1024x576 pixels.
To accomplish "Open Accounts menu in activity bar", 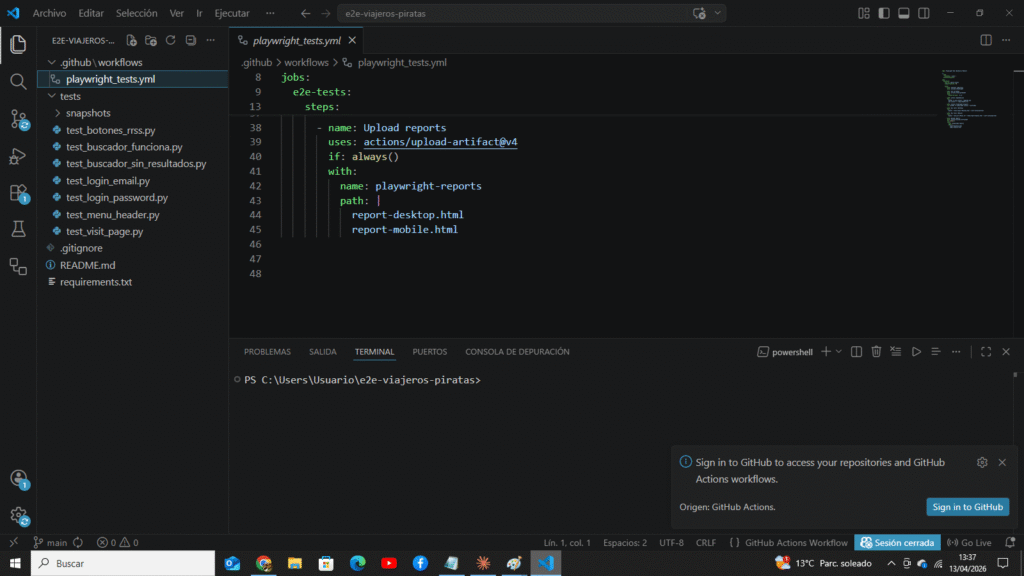I will click(x=18, y=479).
